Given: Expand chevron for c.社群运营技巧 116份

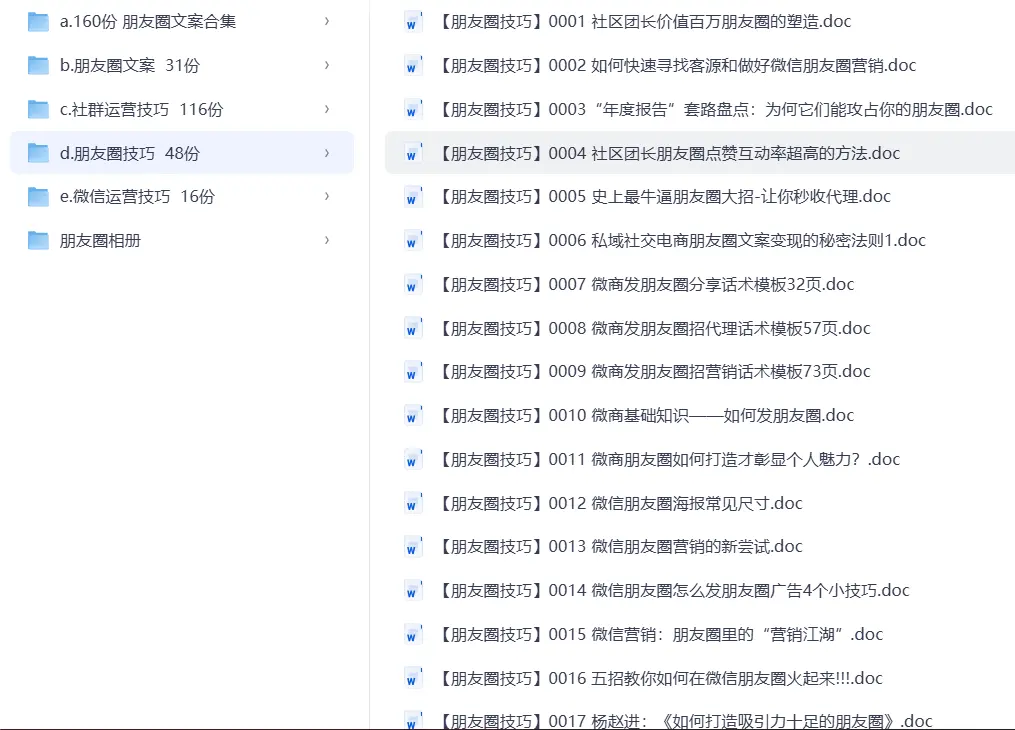Looking at the screenshot, I should [327, 109].
